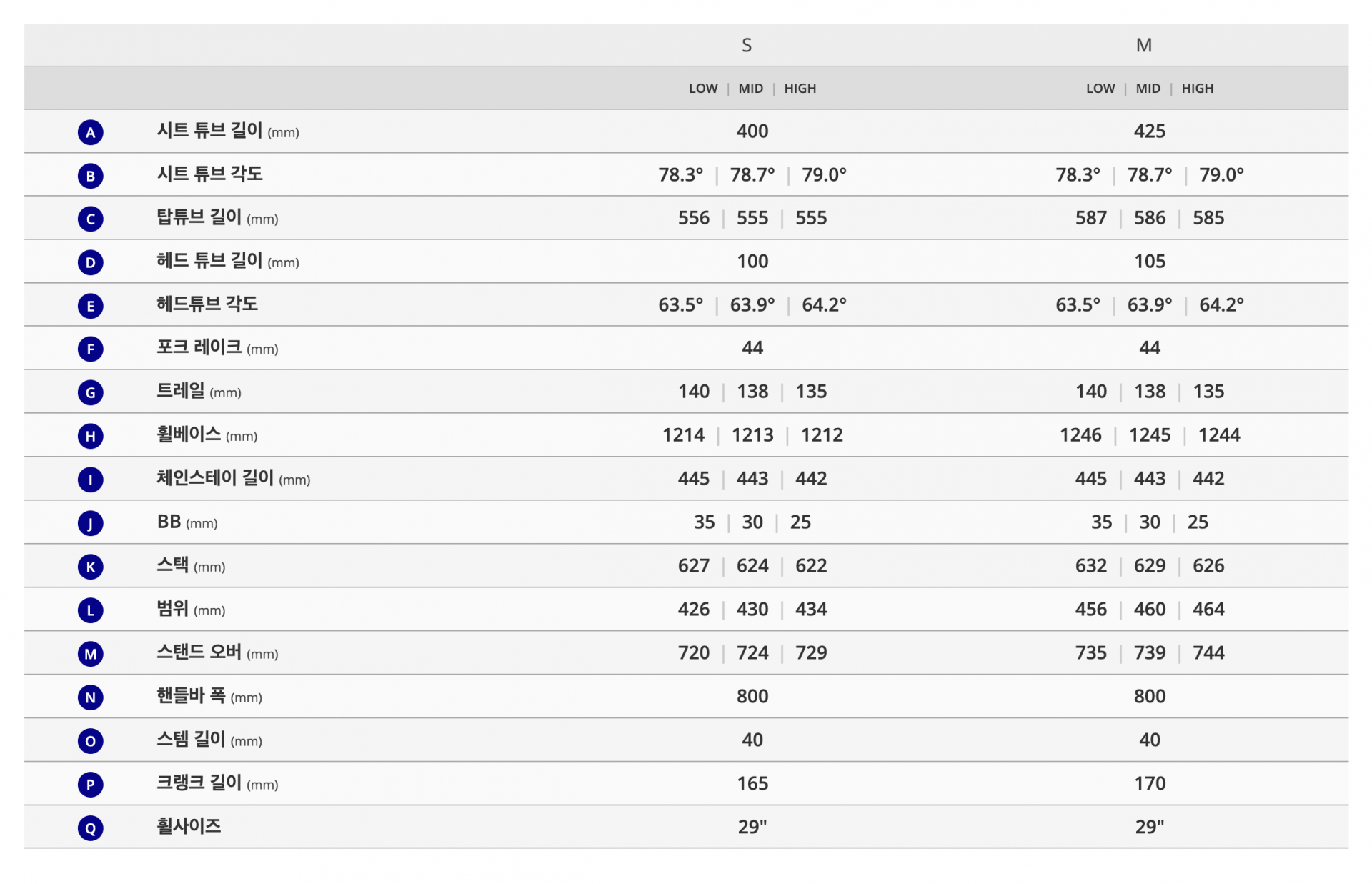
Task: Click the C marker for top tube length
Action: (90, 219)
